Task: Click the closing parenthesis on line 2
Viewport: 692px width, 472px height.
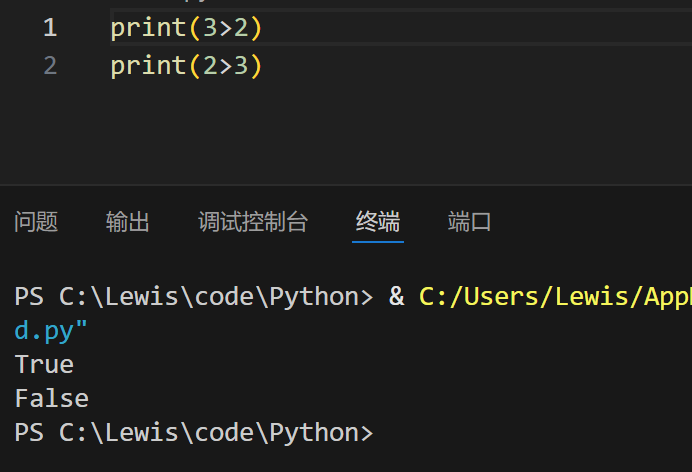Action: pyautogui.click(x=255, y=66)
